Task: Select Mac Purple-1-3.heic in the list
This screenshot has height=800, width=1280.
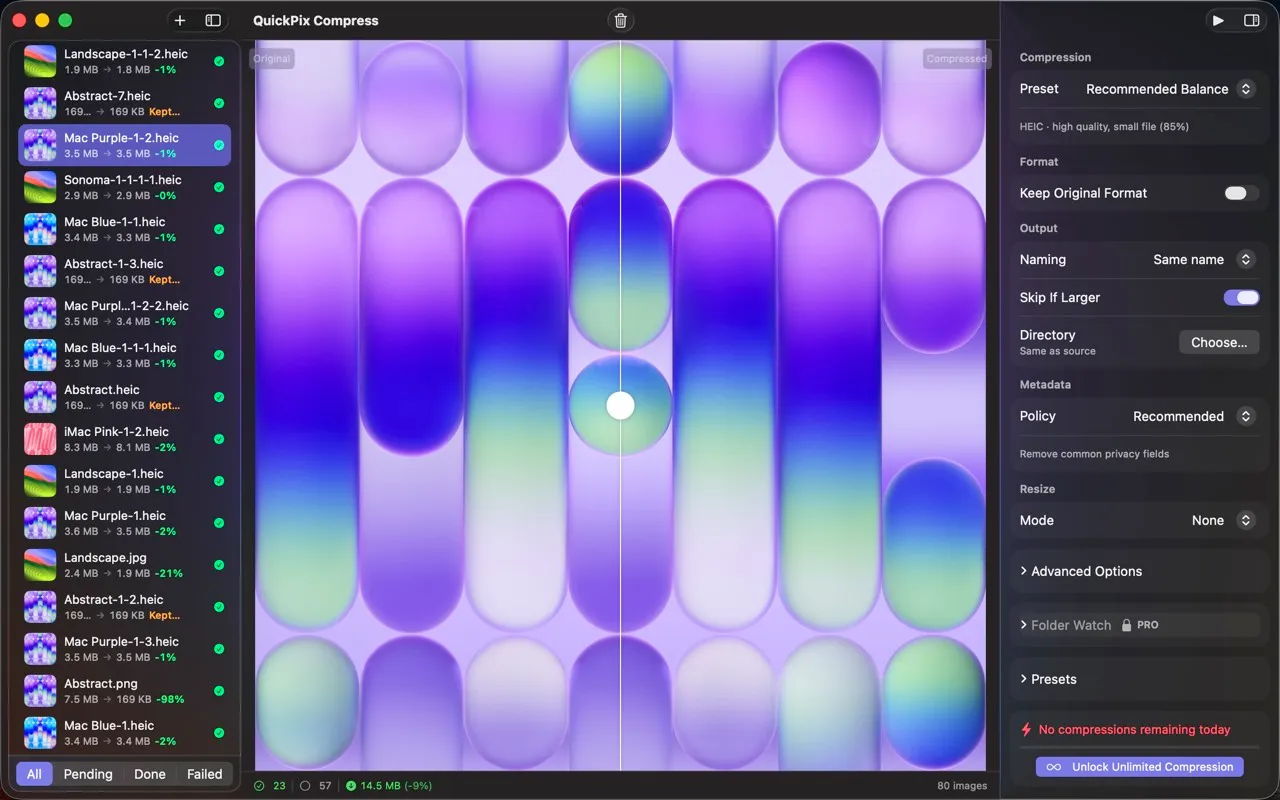Action: click(x=125, y=649)
